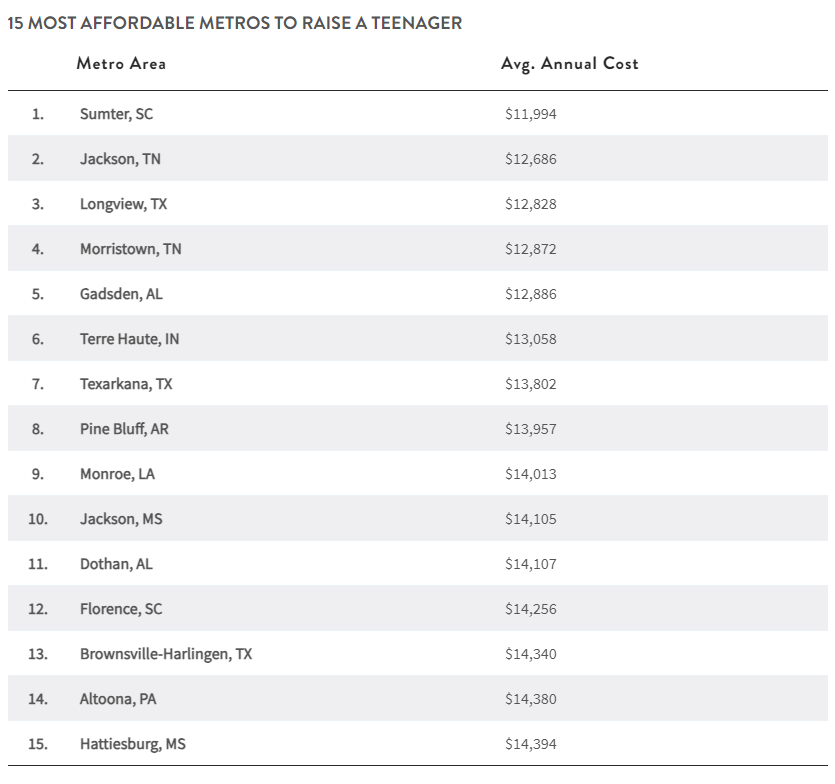Click Terre Haute, IN metro name
This screenshot has height=784, width=835.
130,339
